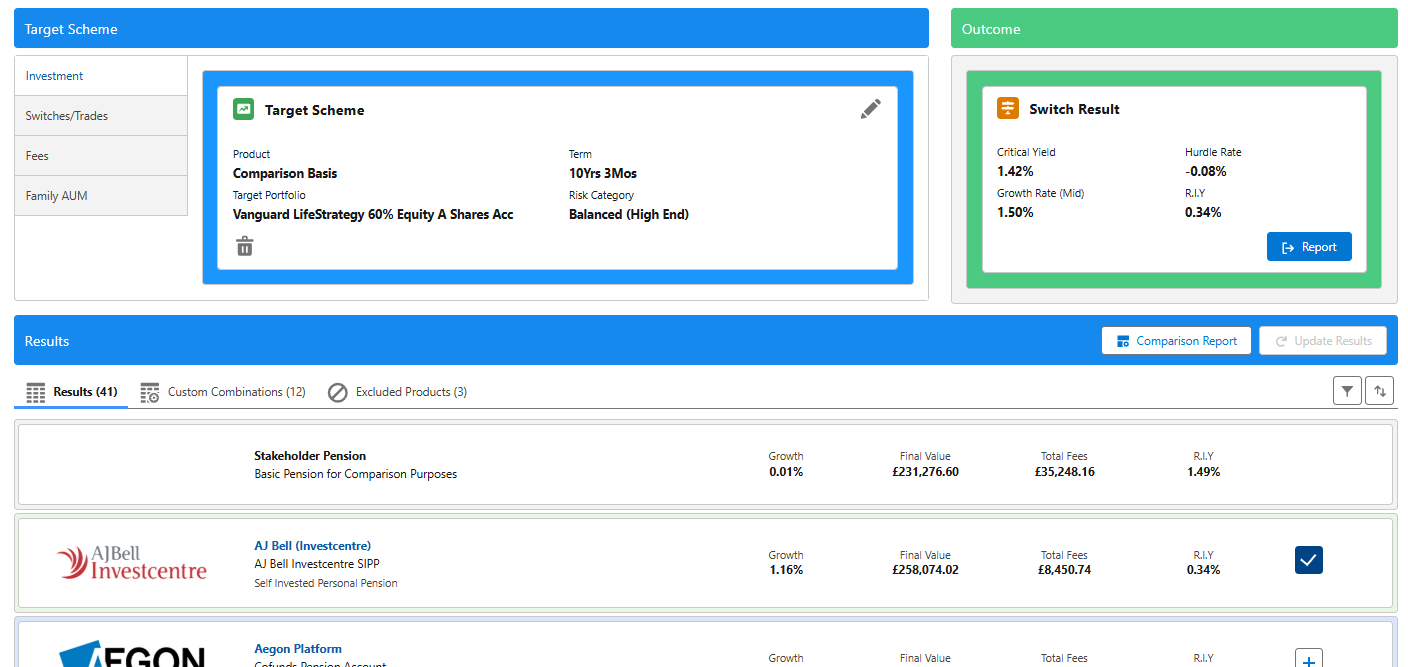Open the Comparison Report
This screenshot has width=1408, height=667.
click(1176, 341)
